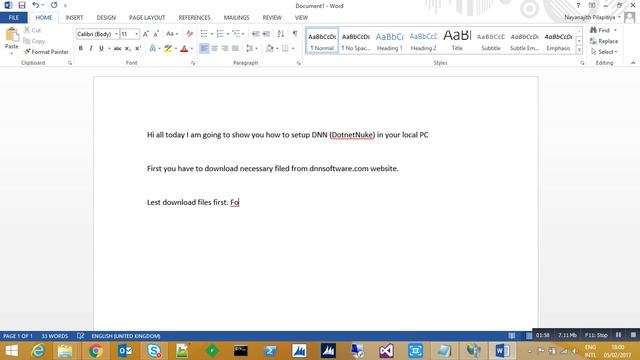Click the Redo icon in title bar
The width and height of the screenshot is (640, 360).
tap(54, 5)
